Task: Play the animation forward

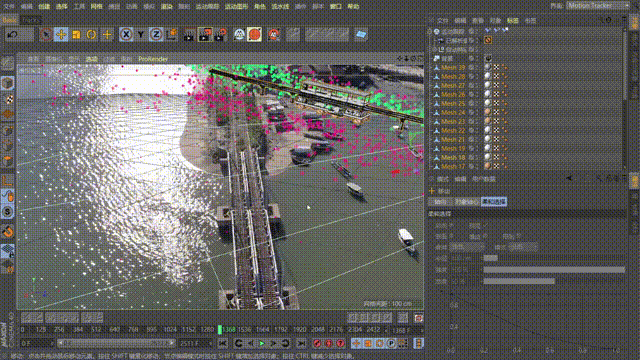Action: point(262,344)
